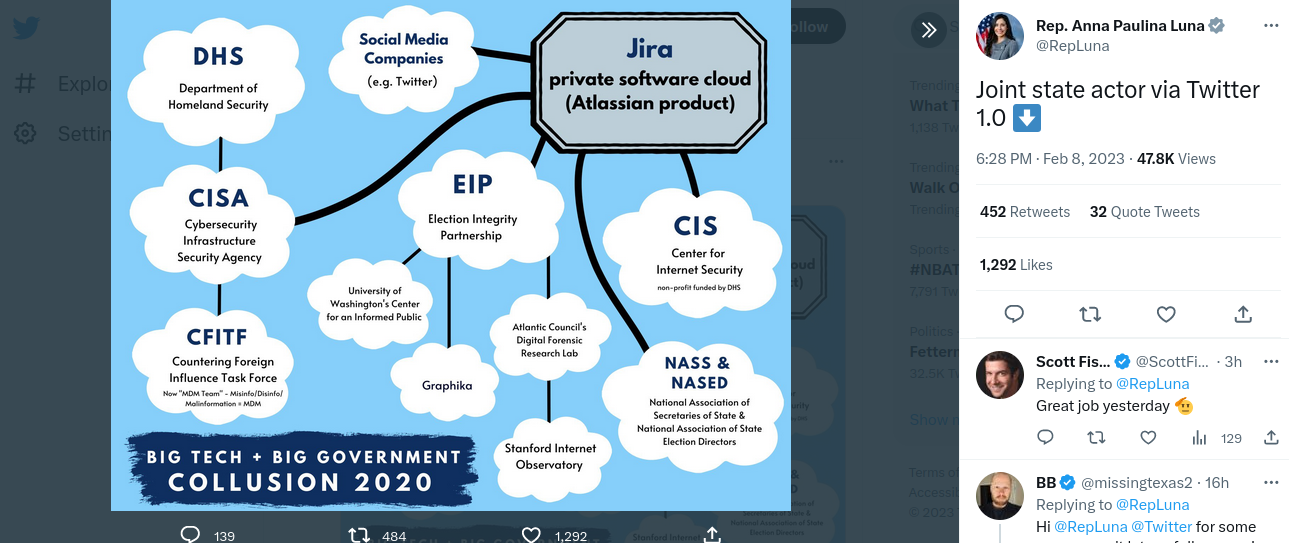1289x543 pixels.
Task: Collapse the tweet sidebar with double-chevron button
Action: 928,30
